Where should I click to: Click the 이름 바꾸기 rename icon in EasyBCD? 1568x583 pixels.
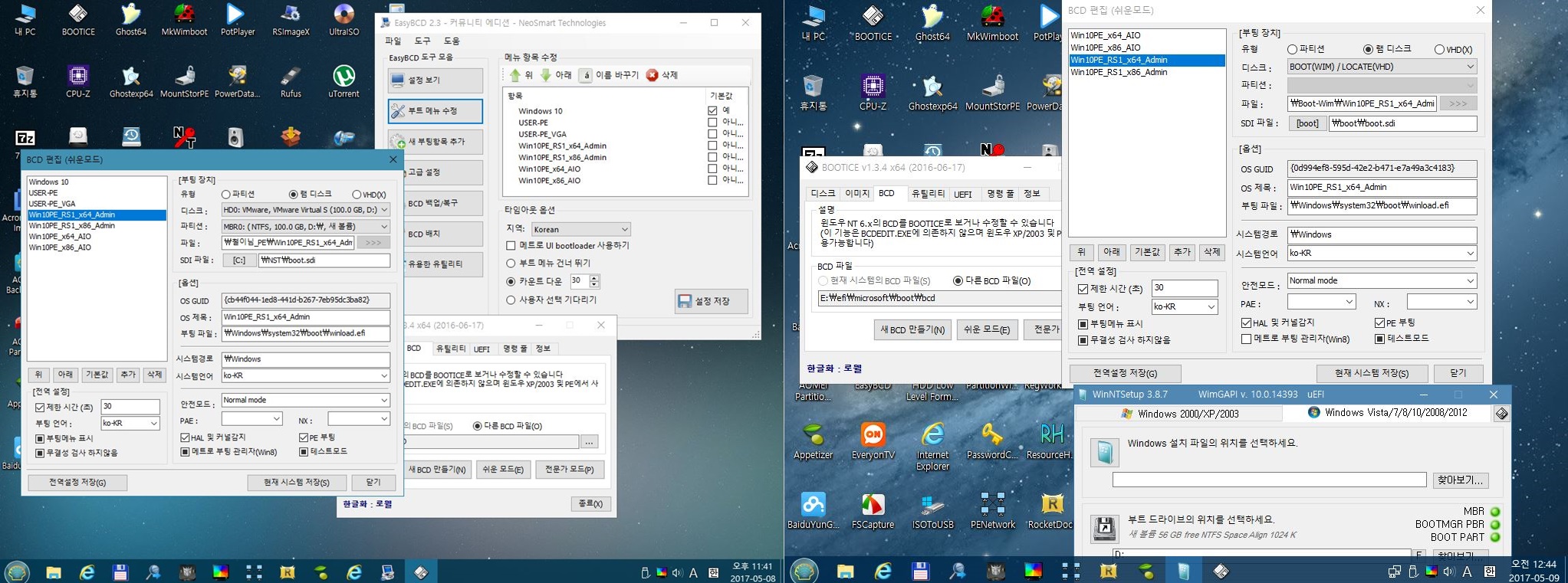click(x=586, y=75)
